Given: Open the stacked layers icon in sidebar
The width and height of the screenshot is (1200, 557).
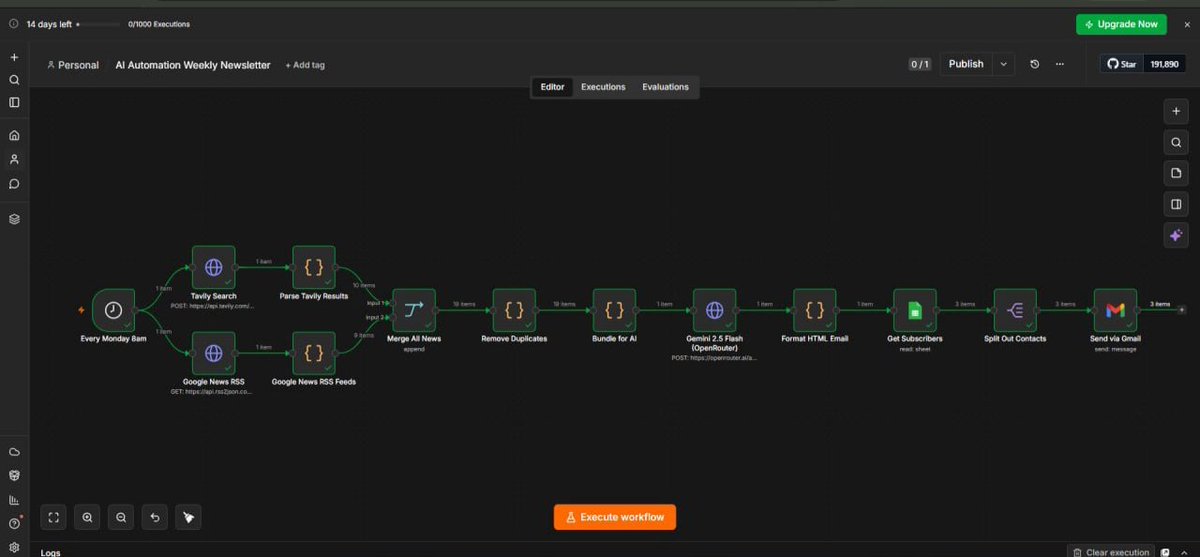Looking at the screenshot, I should (14, 218).
